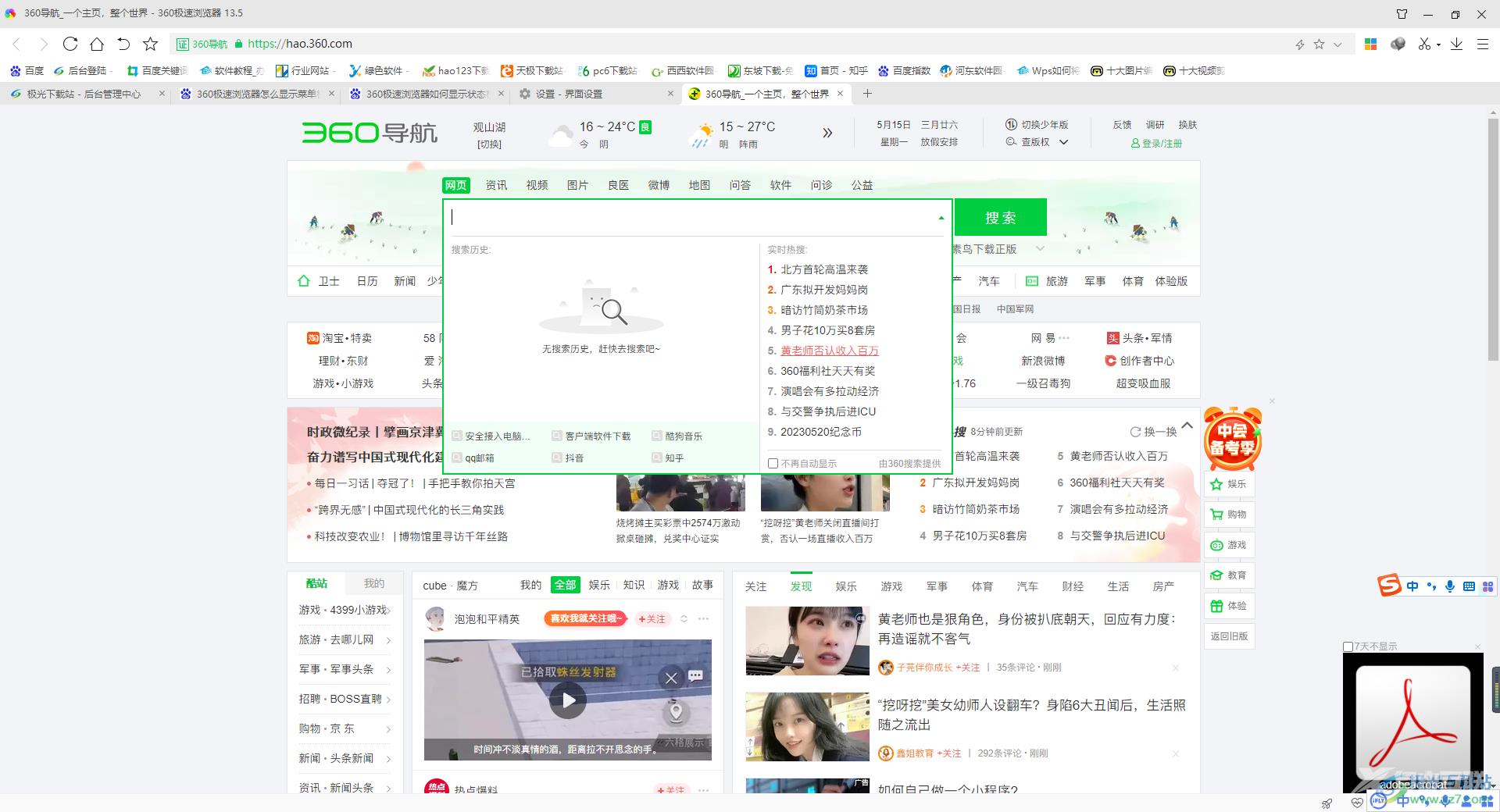Viewport: 1500px width, 812px height.
Task: Click the browser refresh icon
Action: click(70, 44)
